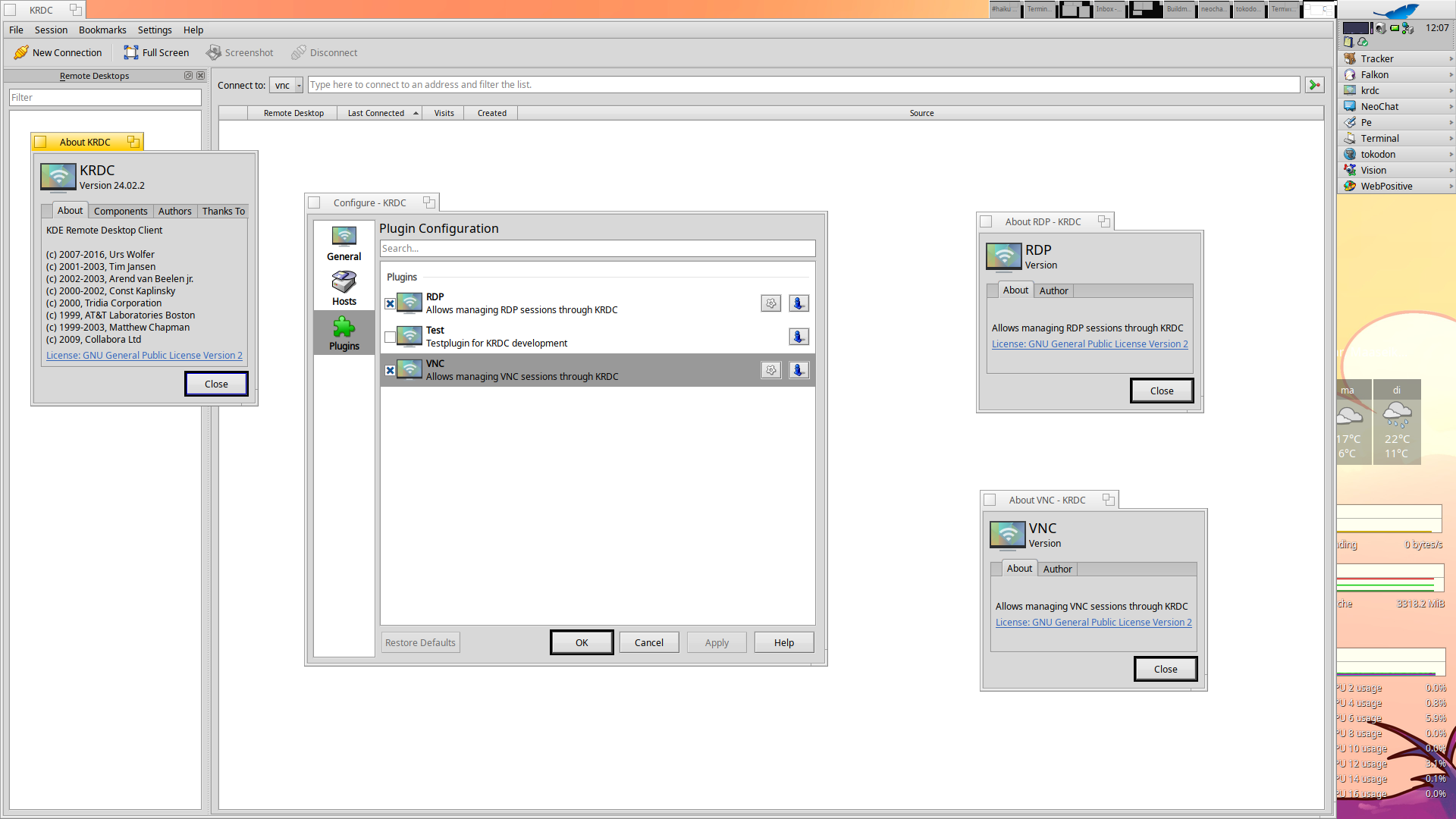1456x819 pixels.
Task: Click Disconnect toolbar button
Action: [325, 52]
